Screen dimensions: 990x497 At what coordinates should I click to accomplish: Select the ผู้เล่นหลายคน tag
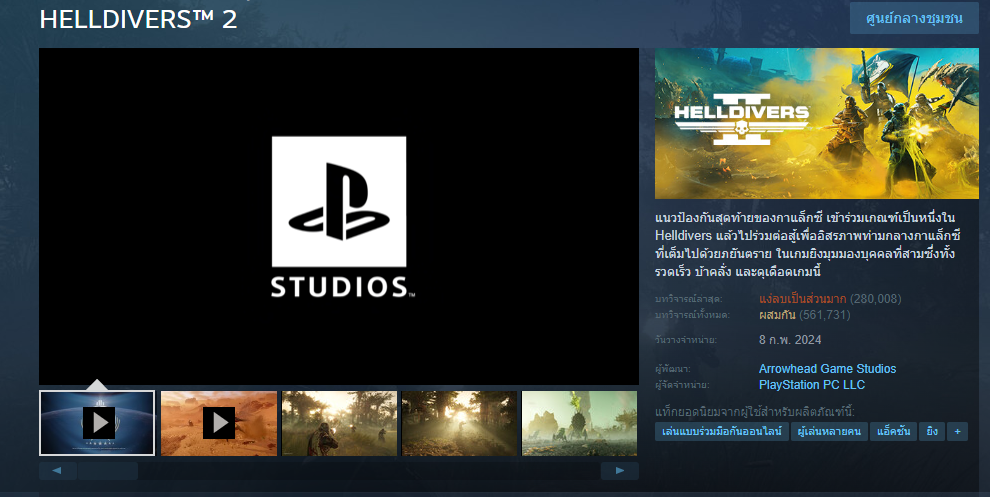pos(829,432)
